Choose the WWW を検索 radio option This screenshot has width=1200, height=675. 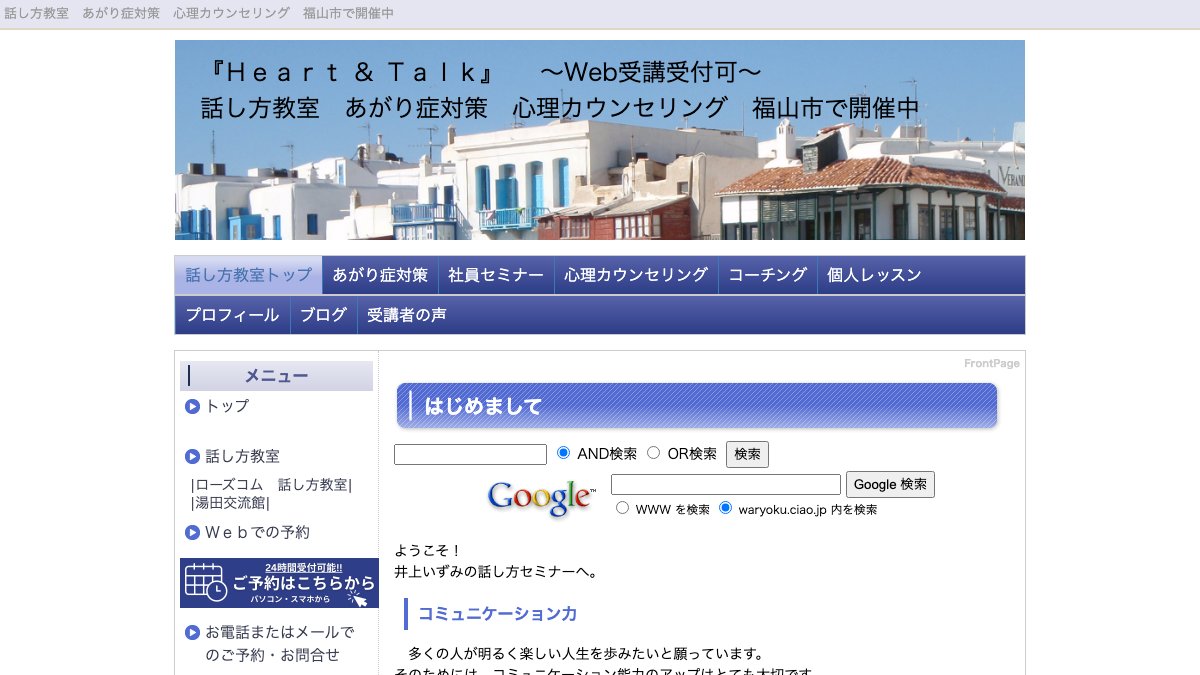click(622, 508)
